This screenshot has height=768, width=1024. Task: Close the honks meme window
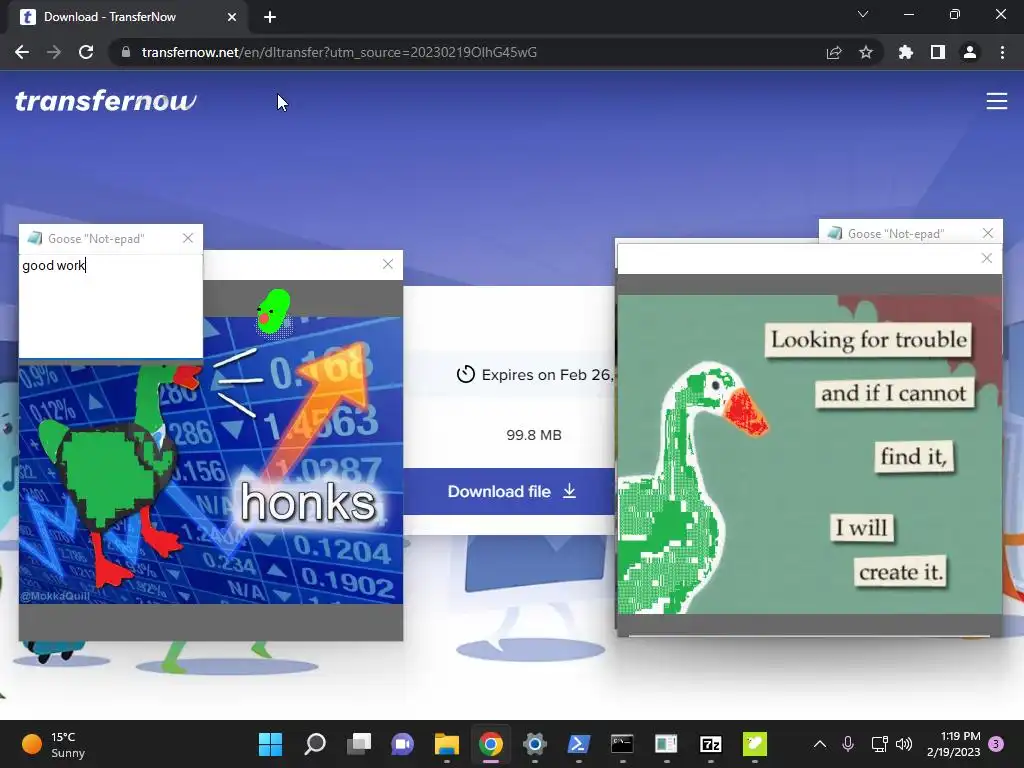click(x=388, y=264)
